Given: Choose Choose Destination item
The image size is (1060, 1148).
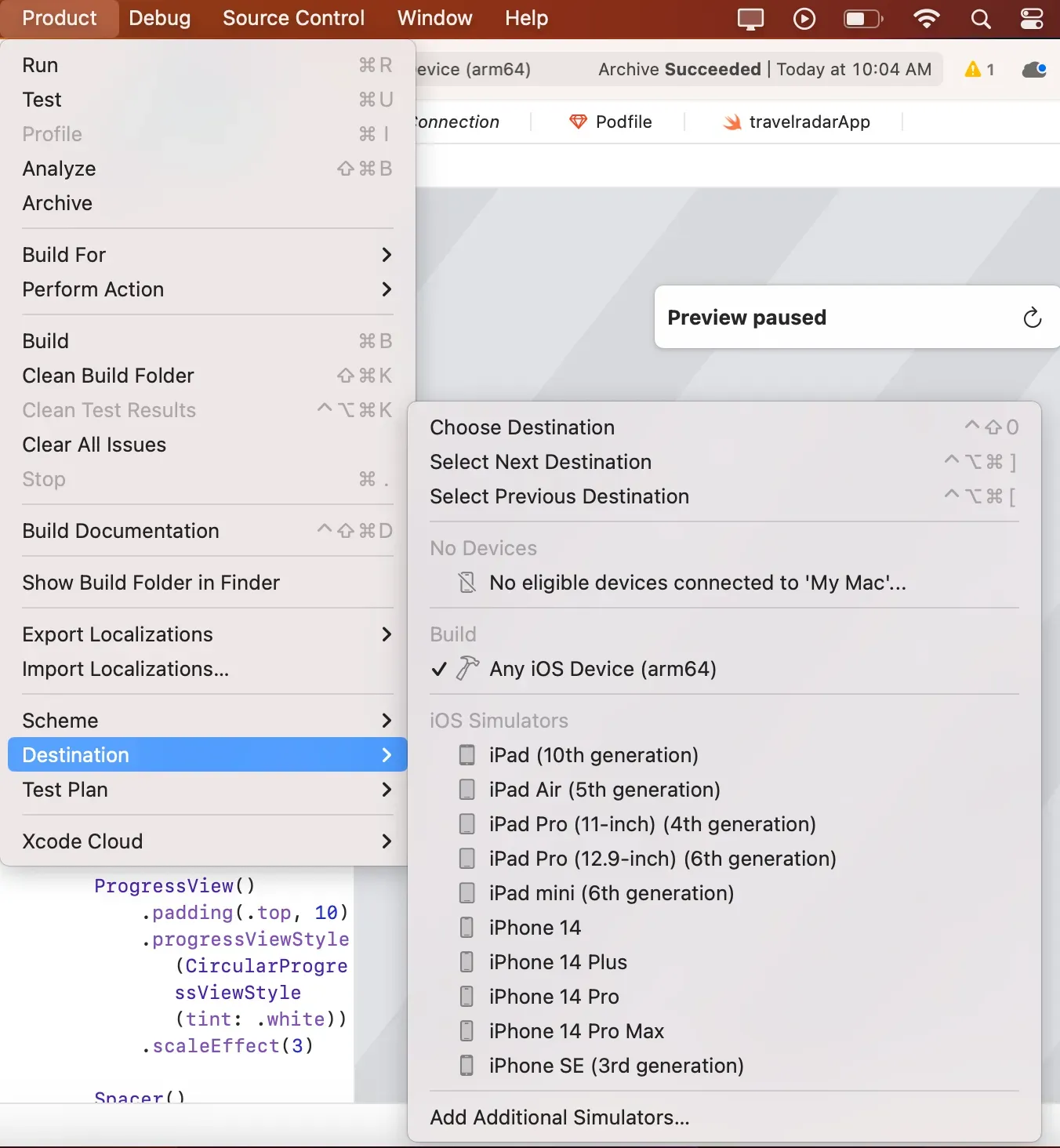Looking at the screenshot, I should (x=724, y=427).
